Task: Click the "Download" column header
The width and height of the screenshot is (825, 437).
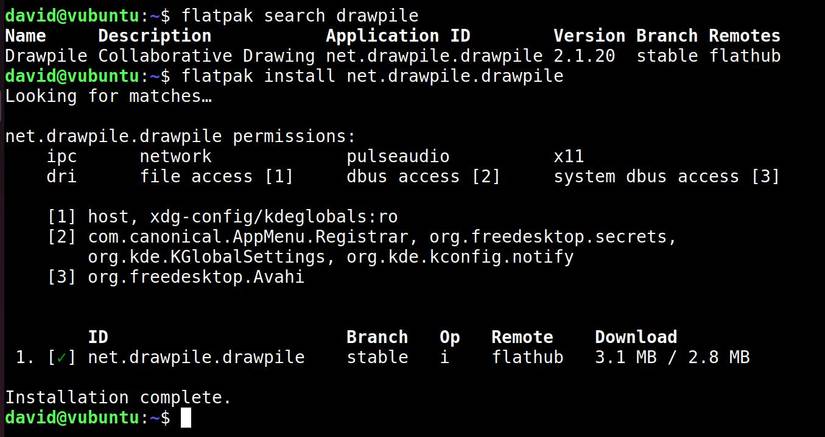Action: [636, 337]
